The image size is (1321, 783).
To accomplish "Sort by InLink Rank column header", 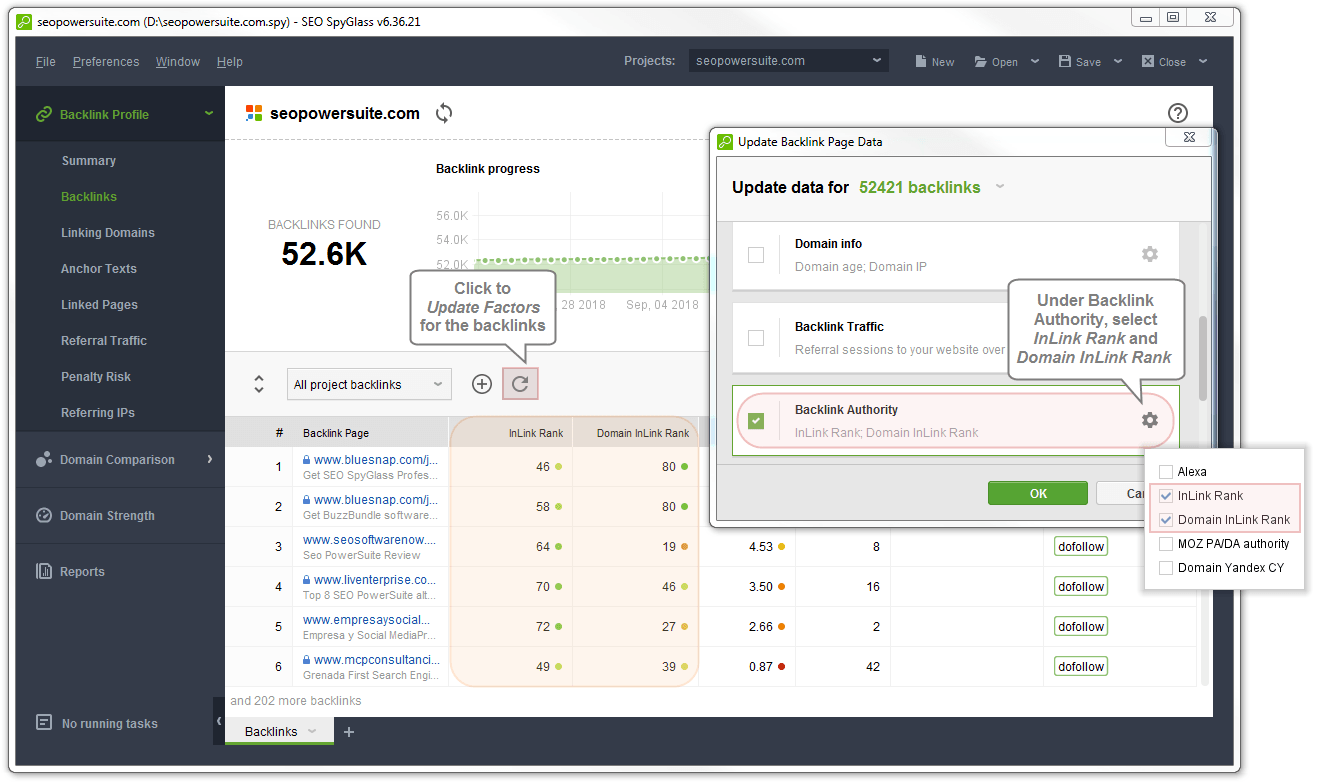I will click(536, 433).
